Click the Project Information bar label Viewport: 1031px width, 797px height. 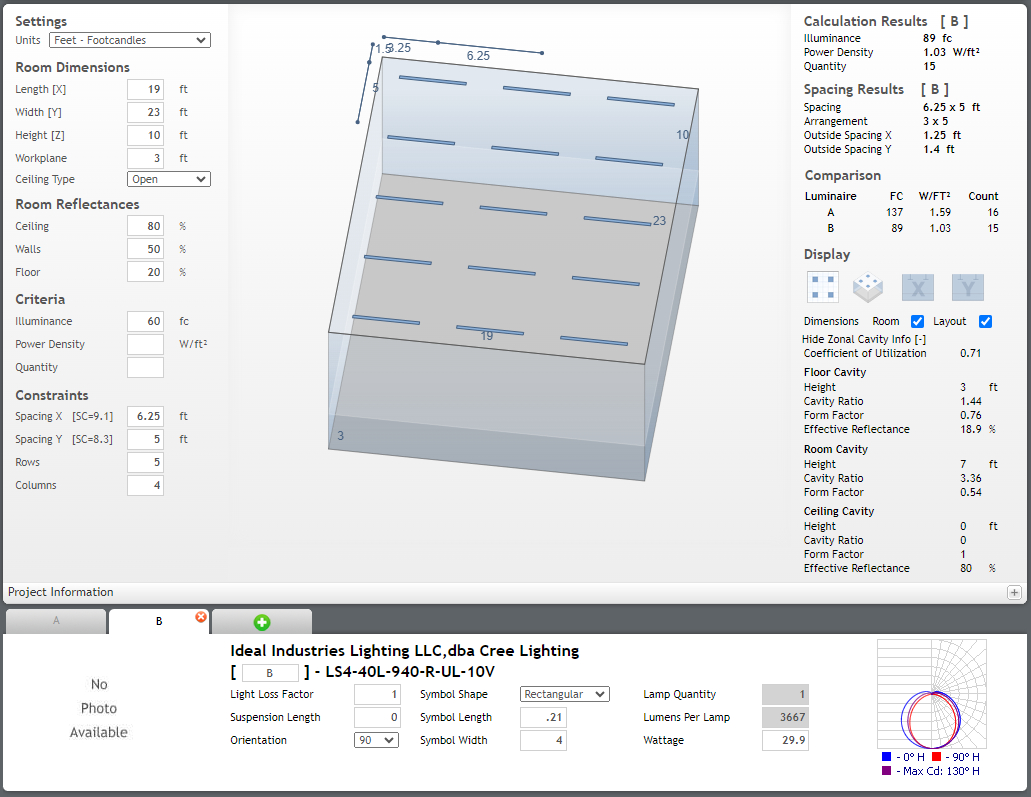(x=61, y=592)
